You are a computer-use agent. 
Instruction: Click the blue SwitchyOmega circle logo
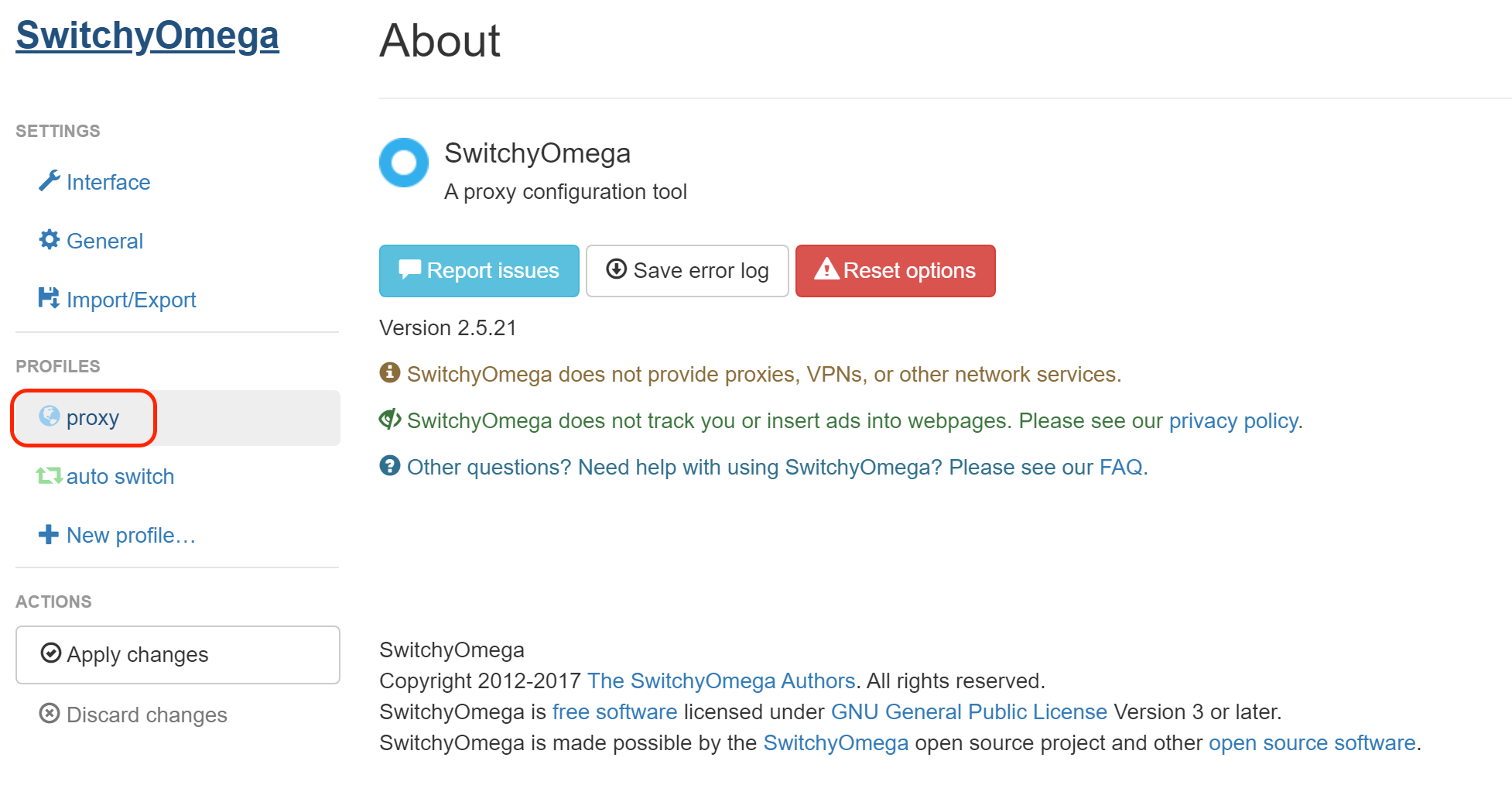tap(403, 163)
